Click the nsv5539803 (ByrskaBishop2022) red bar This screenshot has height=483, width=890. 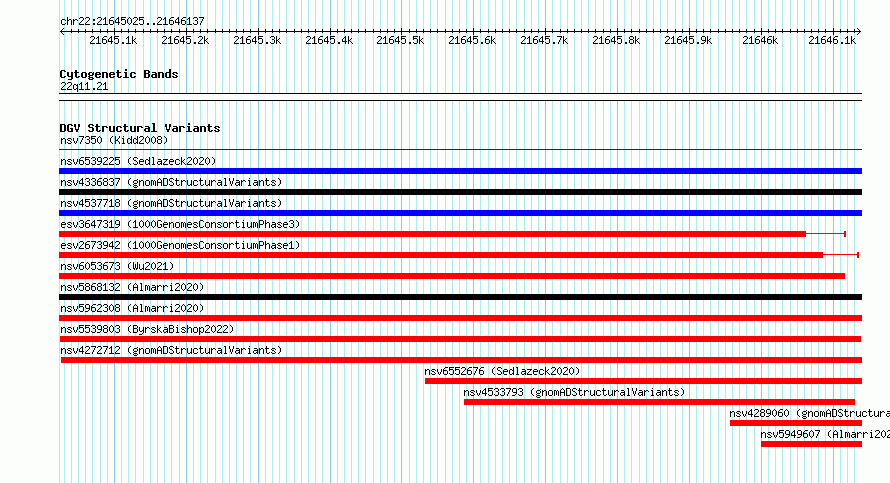tap(460, 339)
